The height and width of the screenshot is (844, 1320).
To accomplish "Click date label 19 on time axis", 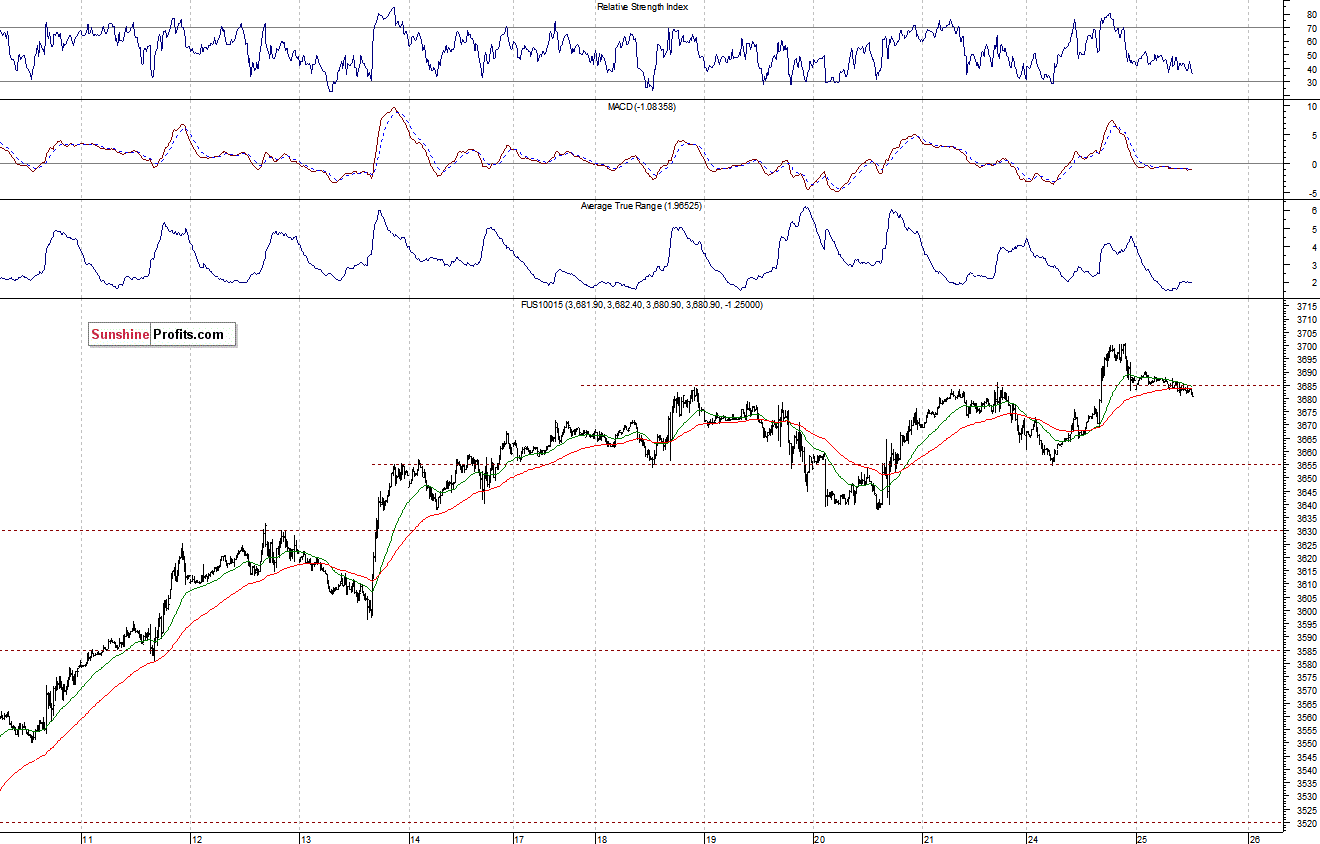I will (x=709, y=839).
